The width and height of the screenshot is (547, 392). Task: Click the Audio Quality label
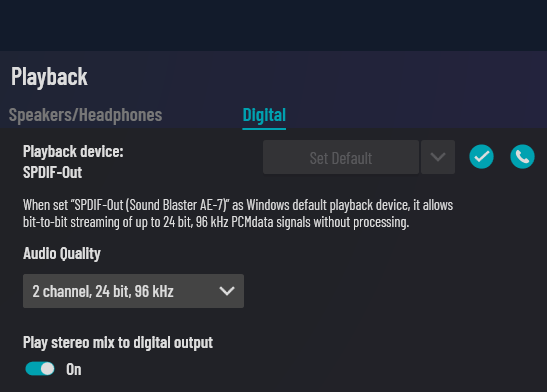coord(62,254)
